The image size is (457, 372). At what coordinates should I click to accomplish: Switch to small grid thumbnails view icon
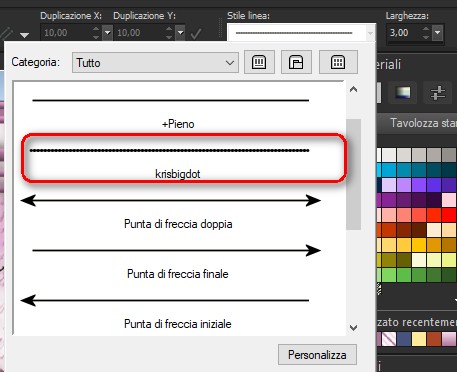(338, 62)
